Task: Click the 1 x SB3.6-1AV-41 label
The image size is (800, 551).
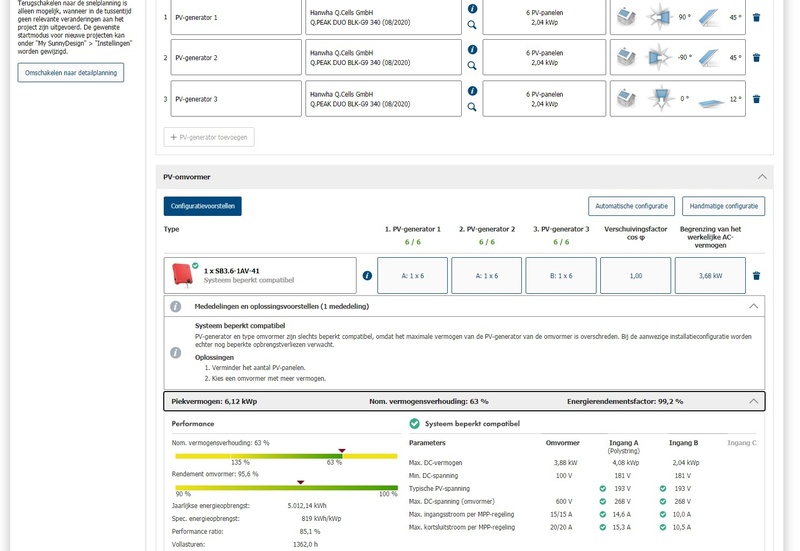Action: click(x=232, y=271)
